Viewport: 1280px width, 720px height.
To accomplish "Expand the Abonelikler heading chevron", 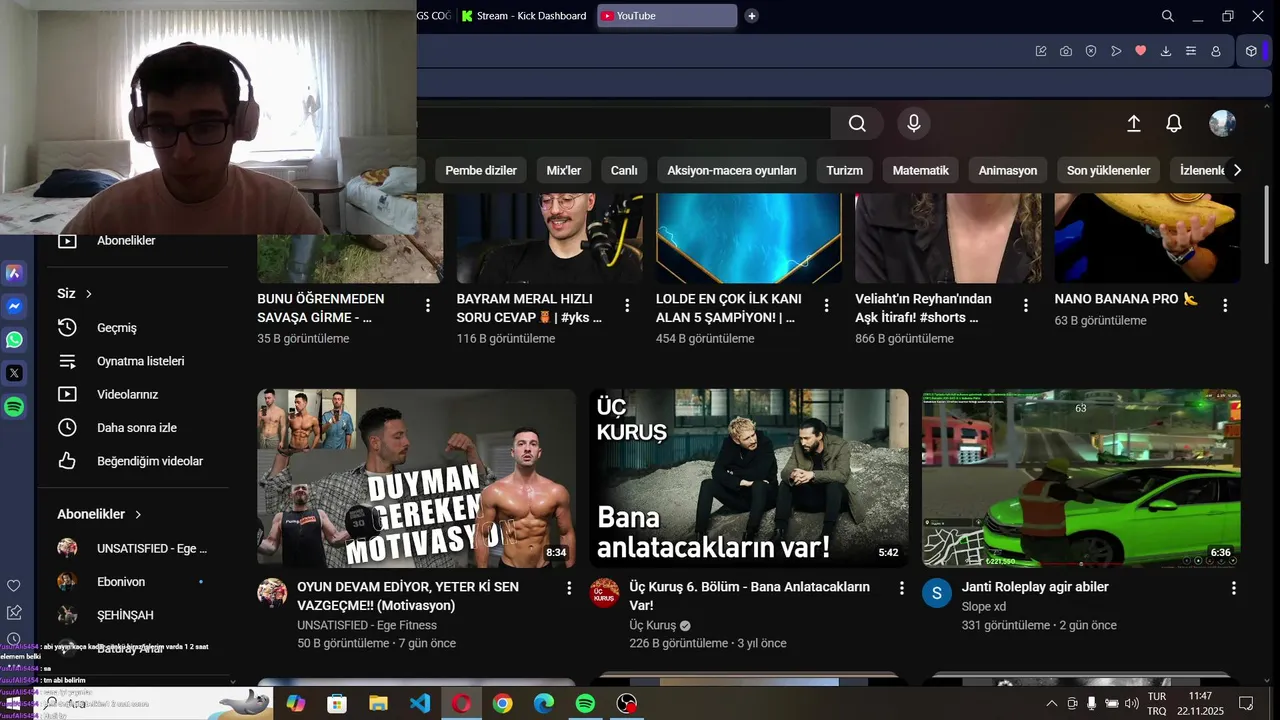I will point(138,514).
